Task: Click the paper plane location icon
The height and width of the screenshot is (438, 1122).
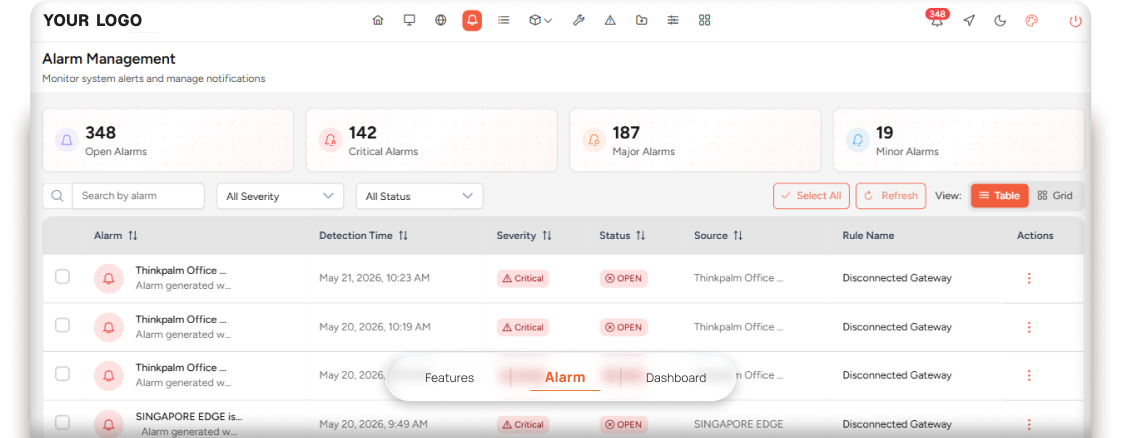Action: [x=969, y=21]
